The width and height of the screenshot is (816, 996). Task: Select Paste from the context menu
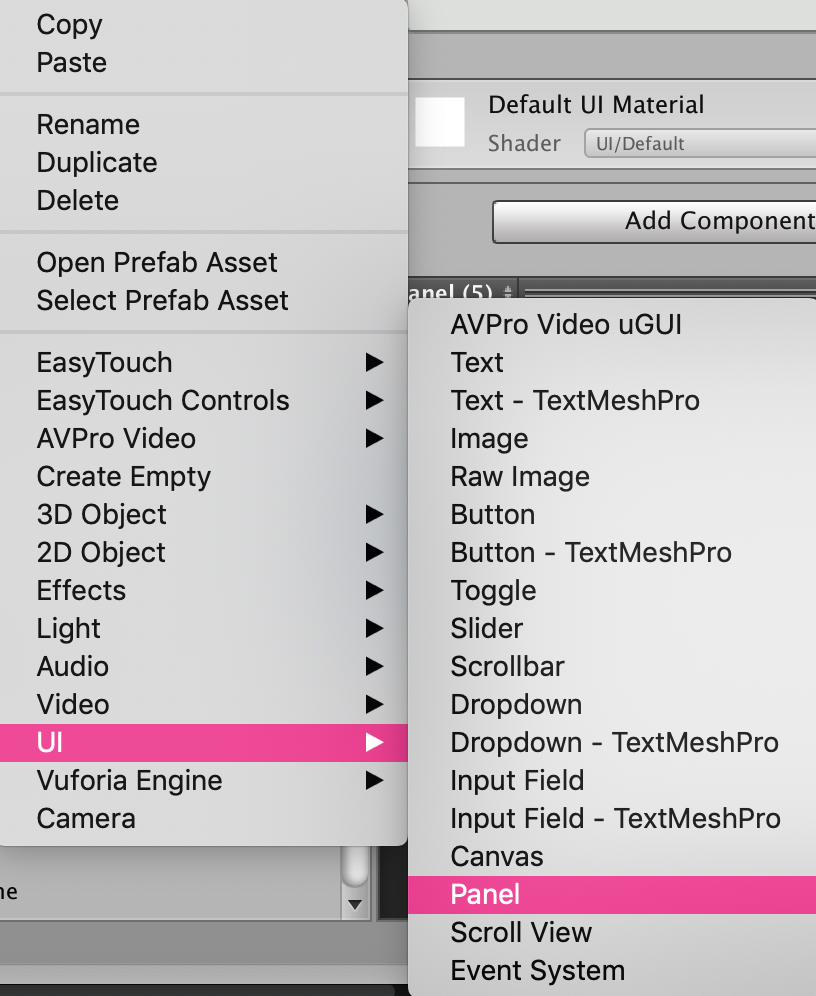click(x=71, y=62)
